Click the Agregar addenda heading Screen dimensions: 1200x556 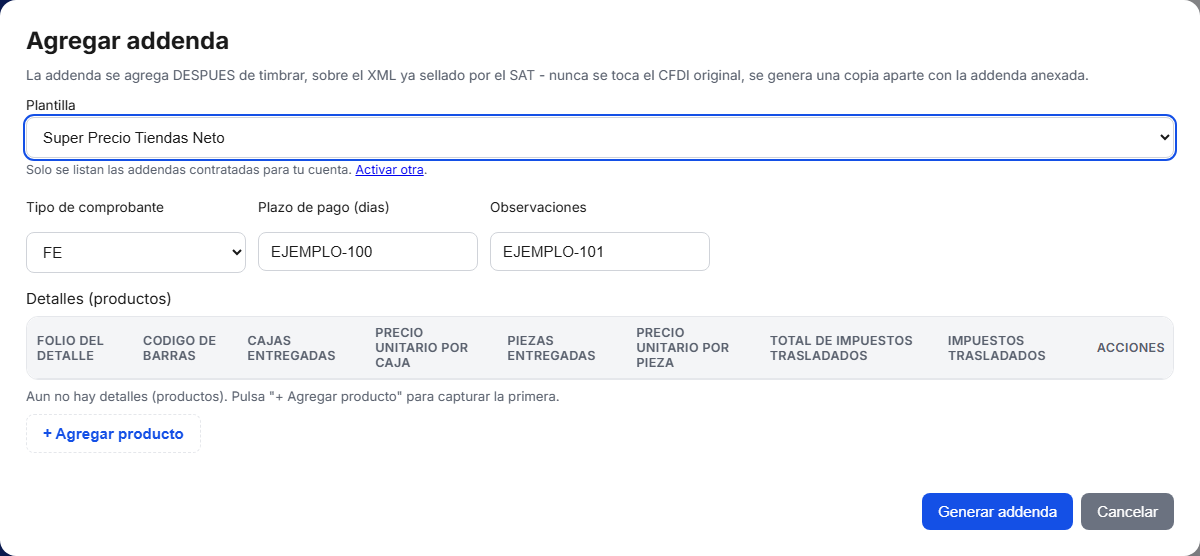point(128,41)
